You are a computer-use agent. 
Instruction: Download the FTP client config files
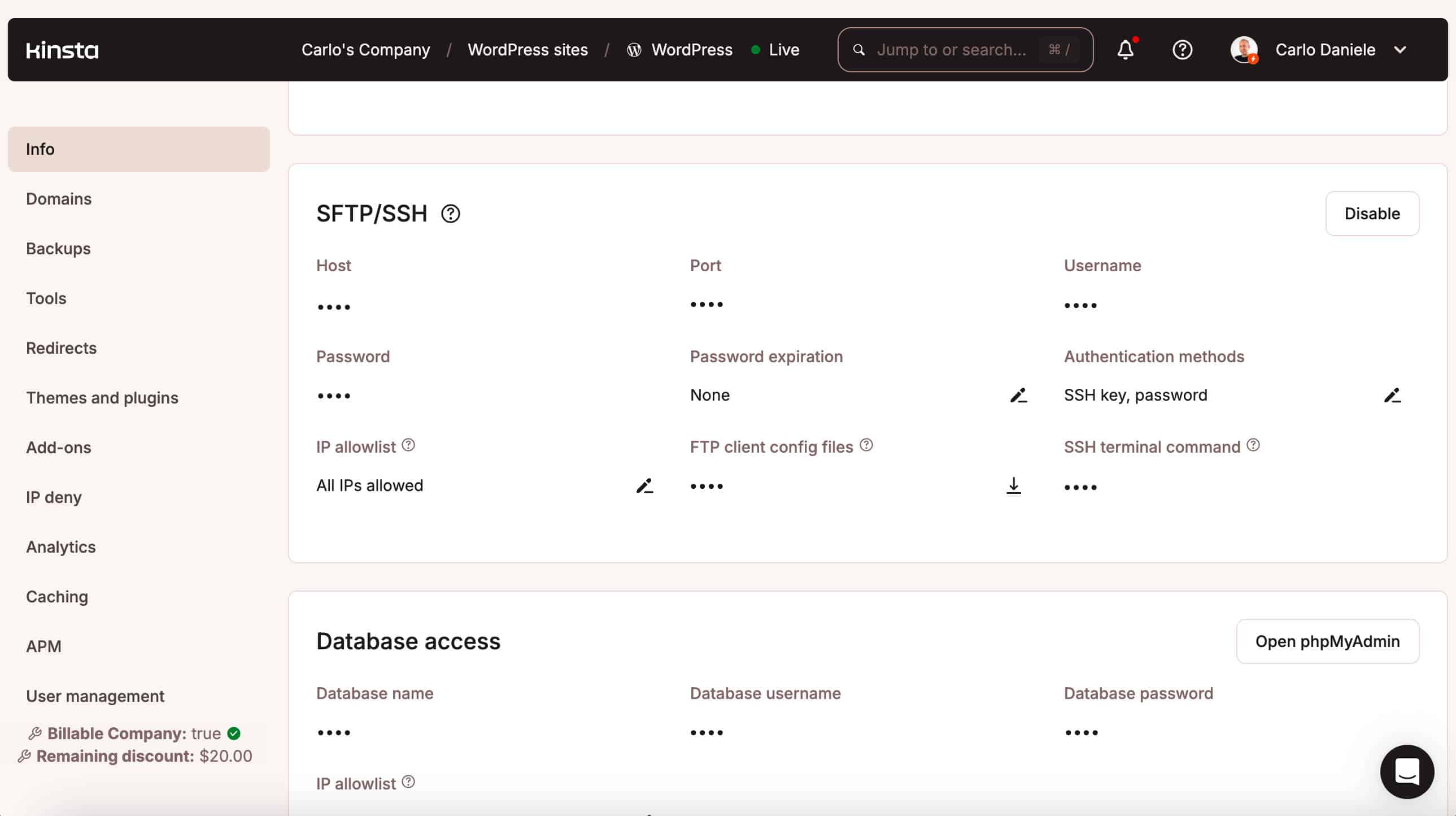pos(1013,485)
